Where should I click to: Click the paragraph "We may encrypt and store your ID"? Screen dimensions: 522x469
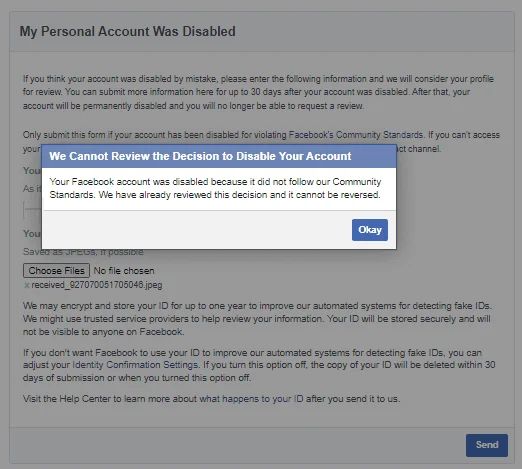pos(257,319)
